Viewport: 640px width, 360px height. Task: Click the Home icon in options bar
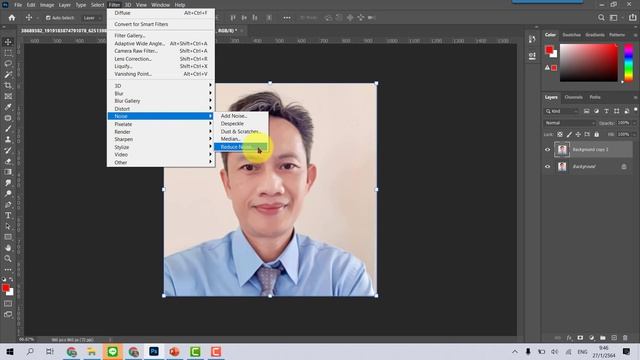point(12,18)
